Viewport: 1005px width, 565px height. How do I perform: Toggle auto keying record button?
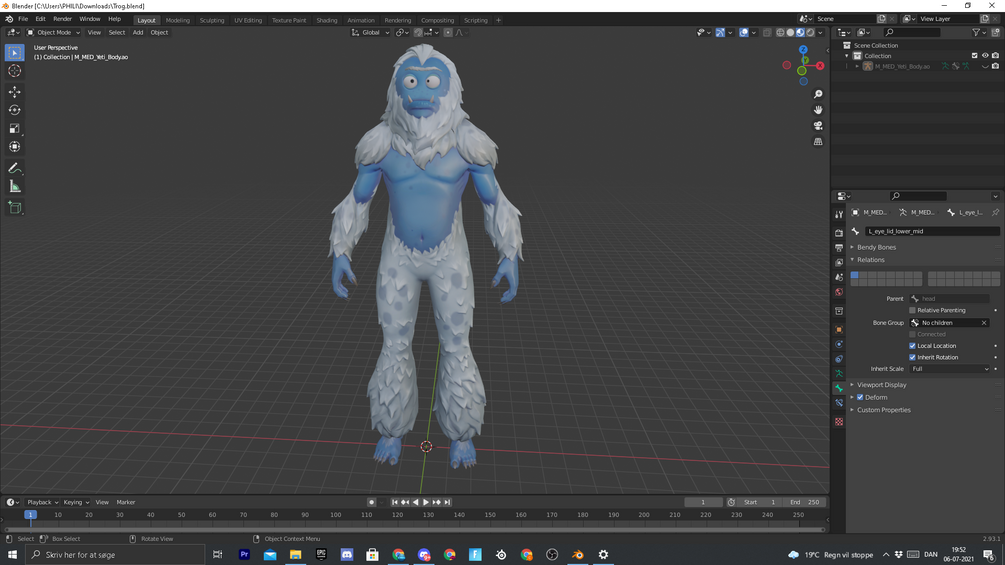[x=371, y=502]
